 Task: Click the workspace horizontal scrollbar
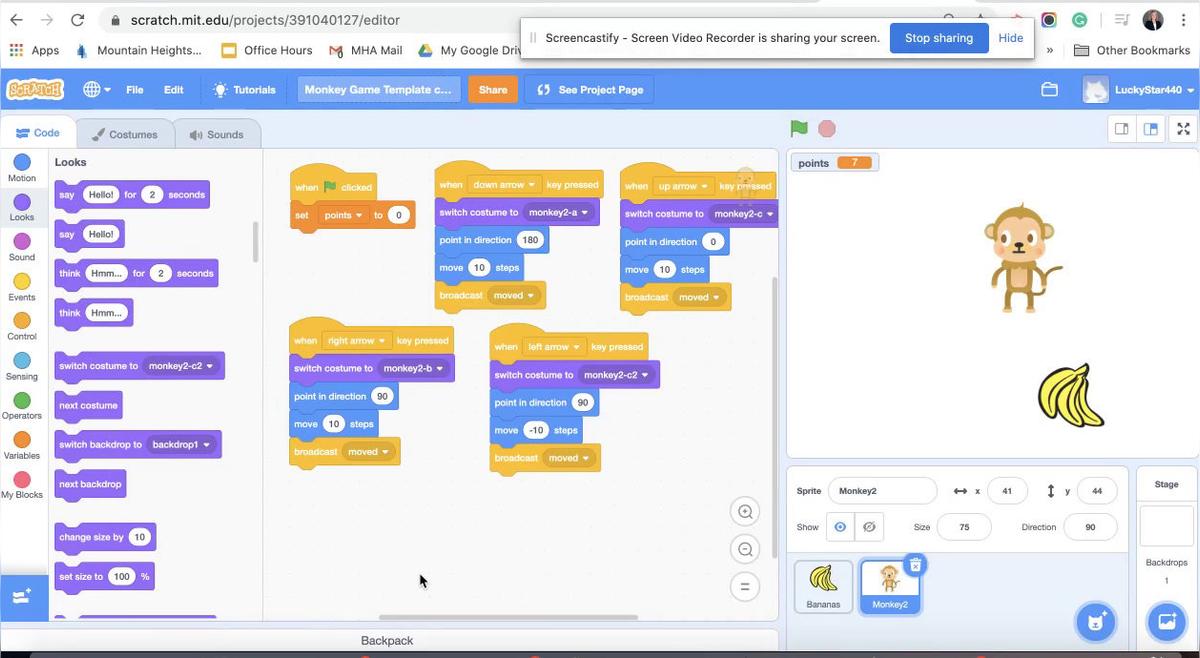[x=508, y=617]
